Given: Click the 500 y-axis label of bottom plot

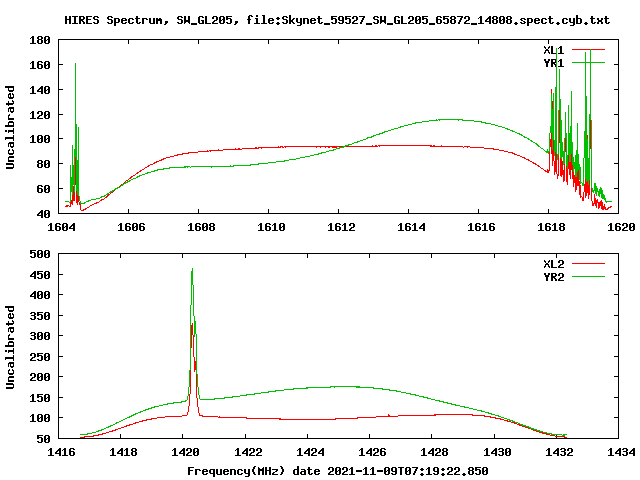Looking at the screenshot, I should [x=40, y=254].
